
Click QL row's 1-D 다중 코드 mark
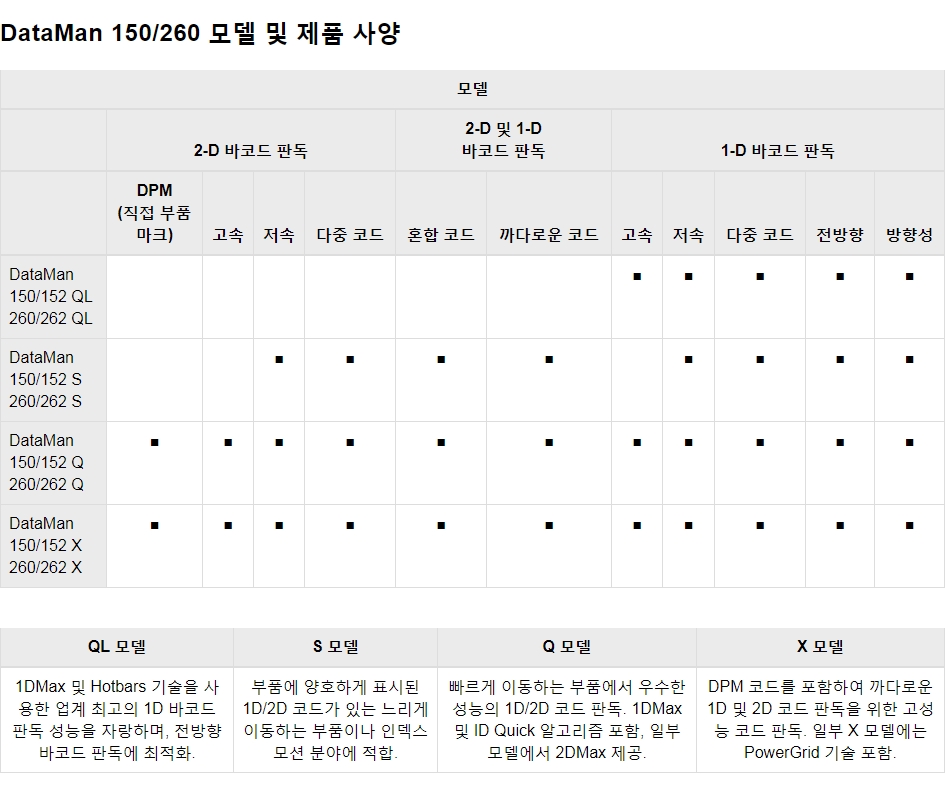[x=760, y=277]
